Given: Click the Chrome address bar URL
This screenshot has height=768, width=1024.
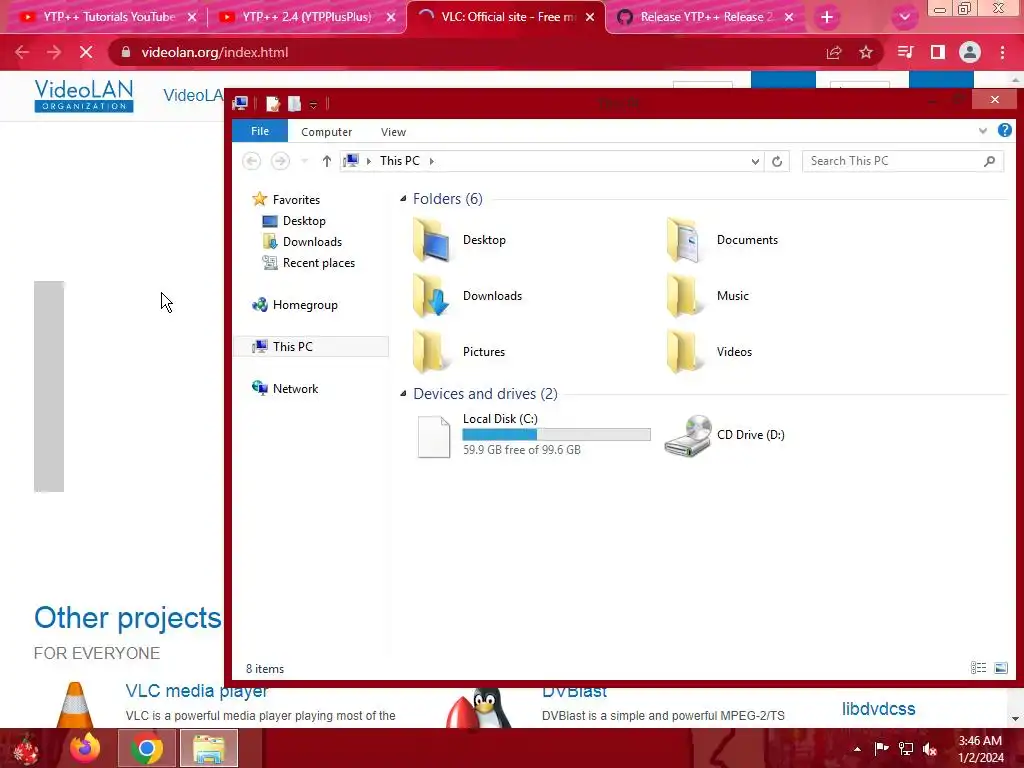Looking at the screenshot, I should coord(215,52).
